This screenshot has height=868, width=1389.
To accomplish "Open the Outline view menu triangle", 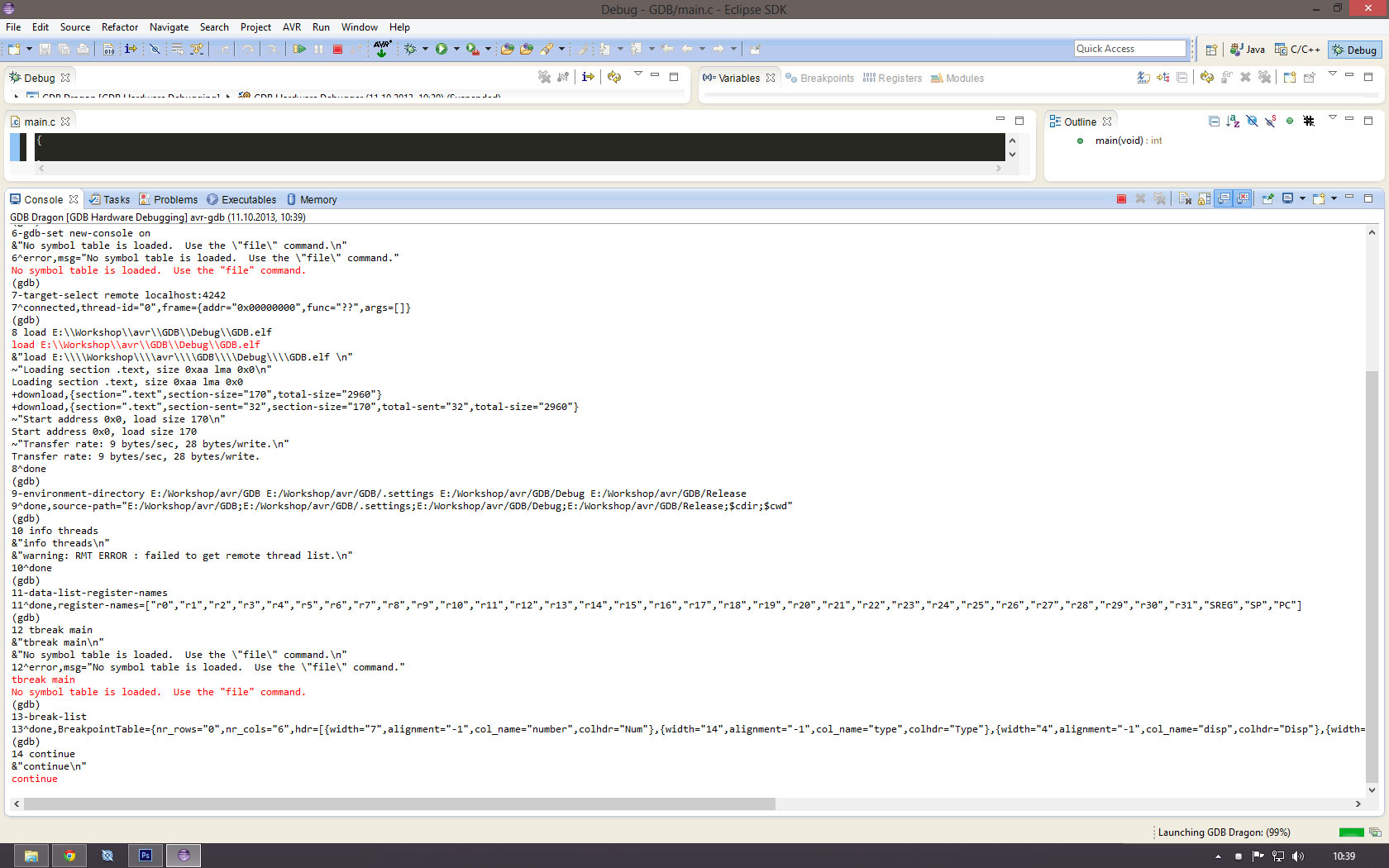I will pos(1332,118).
